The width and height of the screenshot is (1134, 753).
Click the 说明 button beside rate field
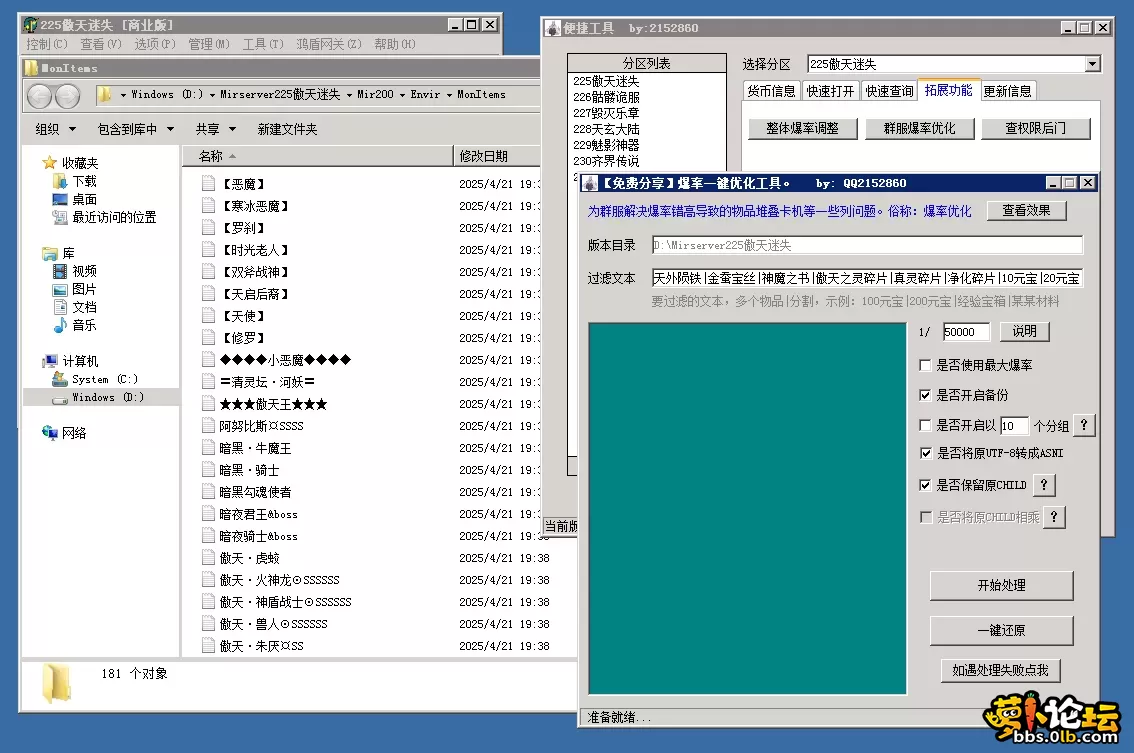(1024, 331)
